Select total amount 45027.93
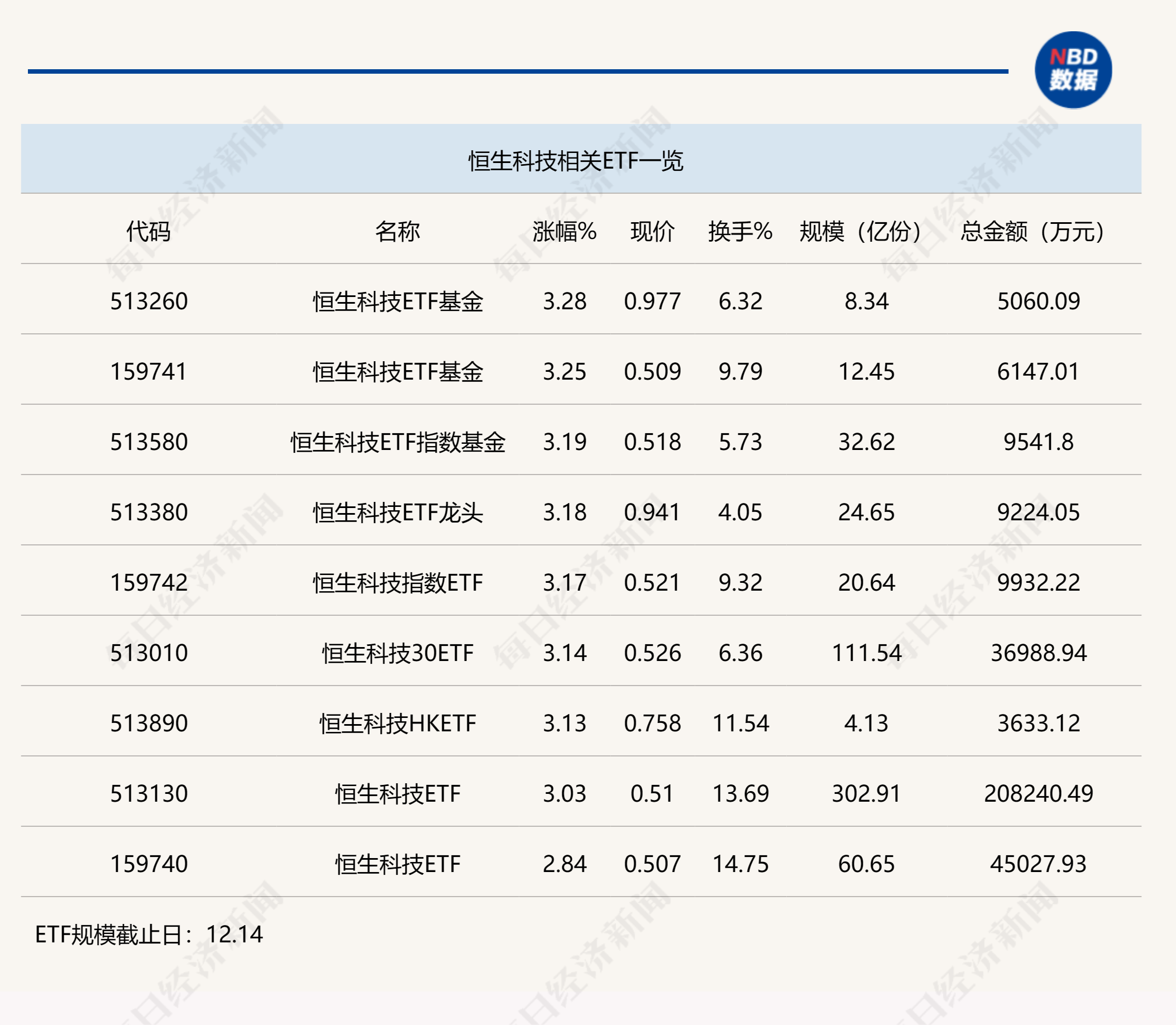 point(1039,864)
